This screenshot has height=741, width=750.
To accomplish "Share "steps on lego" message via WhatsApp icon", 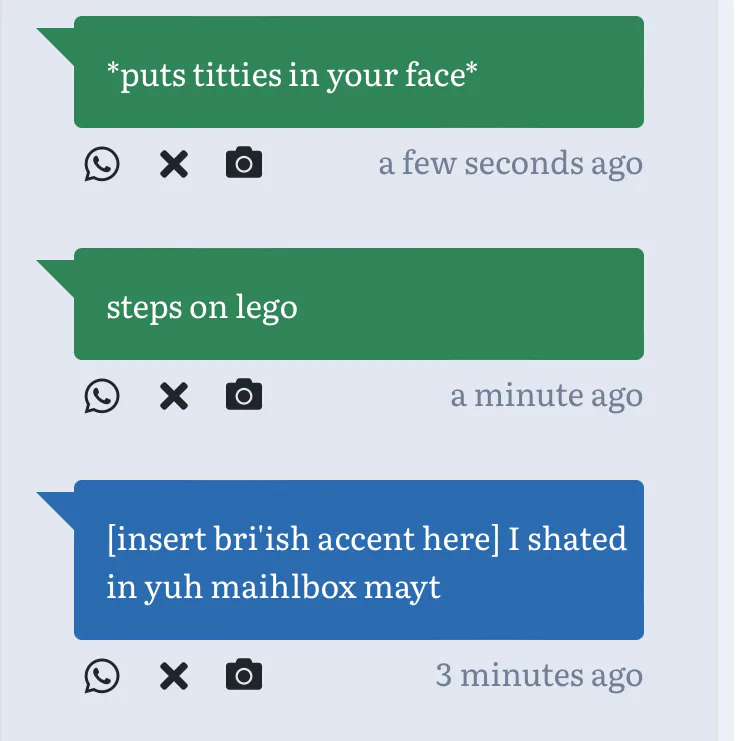I will 101,396.
